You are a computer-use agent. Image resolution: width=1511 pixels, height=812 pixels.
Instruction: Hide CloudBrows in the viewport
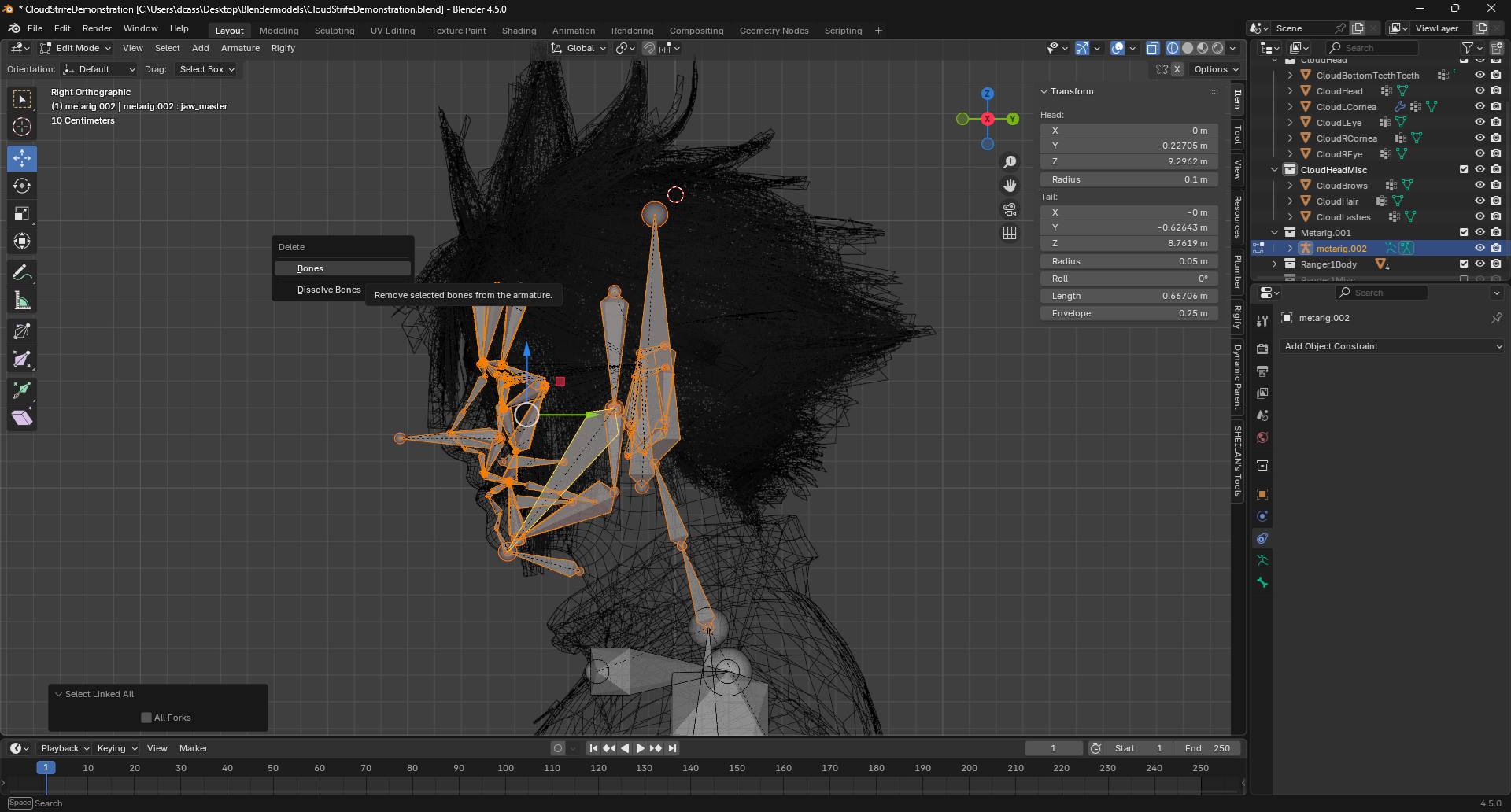tap(1480, 186)
